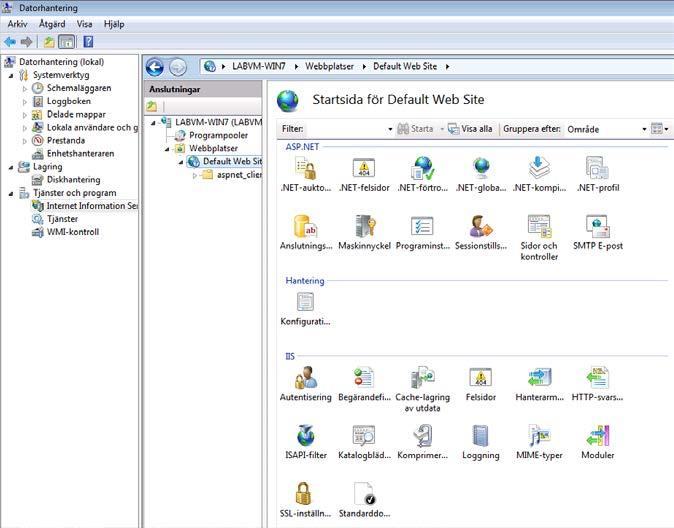Open the SMTP E-post icon

[598, 227]
